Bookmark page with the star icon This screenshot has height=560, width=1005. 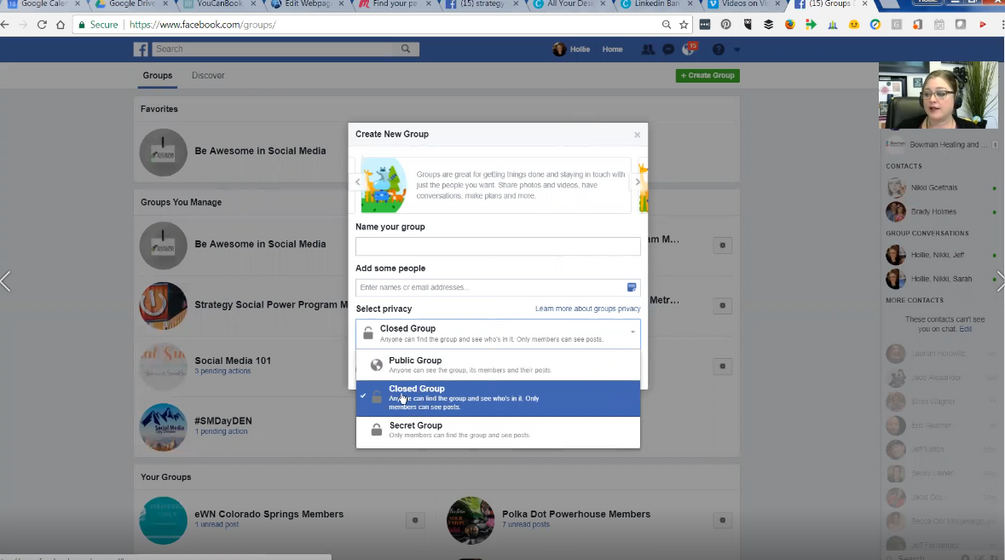[x=684, y=25]
